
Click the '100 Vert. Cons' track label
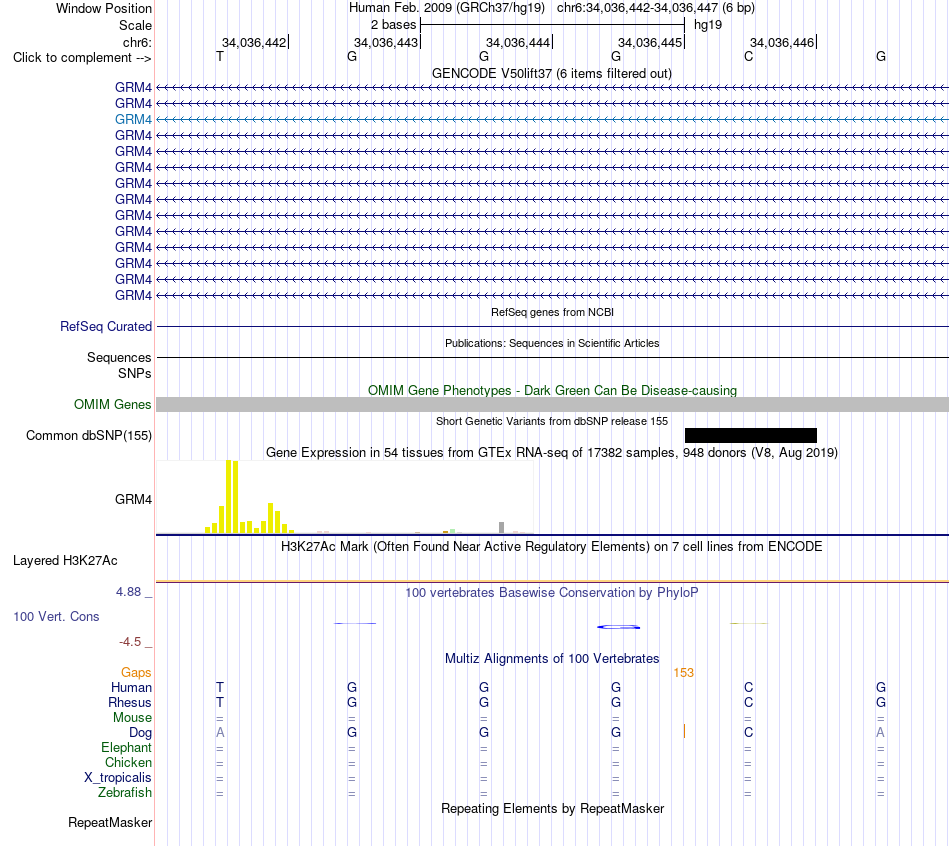(56, 616)
